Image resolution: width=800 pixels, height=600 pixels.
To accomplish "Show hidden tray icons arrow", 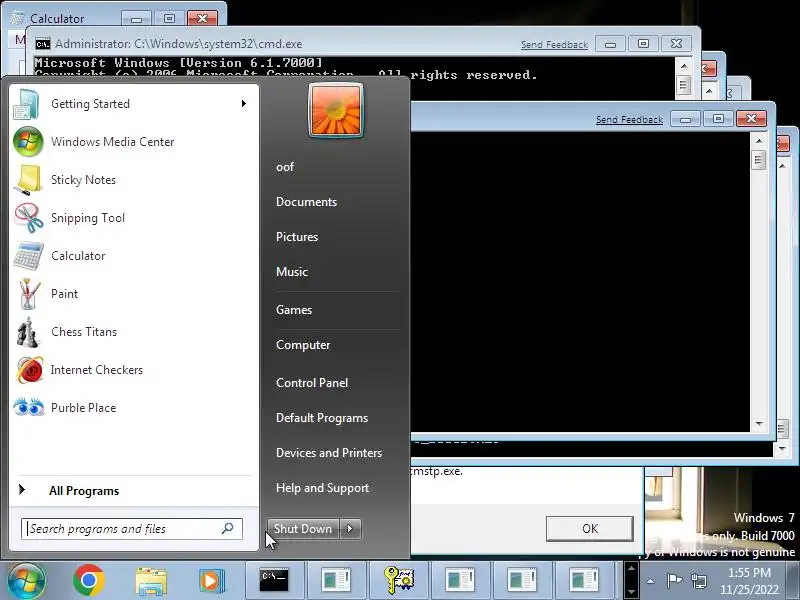I will (651, 581).
